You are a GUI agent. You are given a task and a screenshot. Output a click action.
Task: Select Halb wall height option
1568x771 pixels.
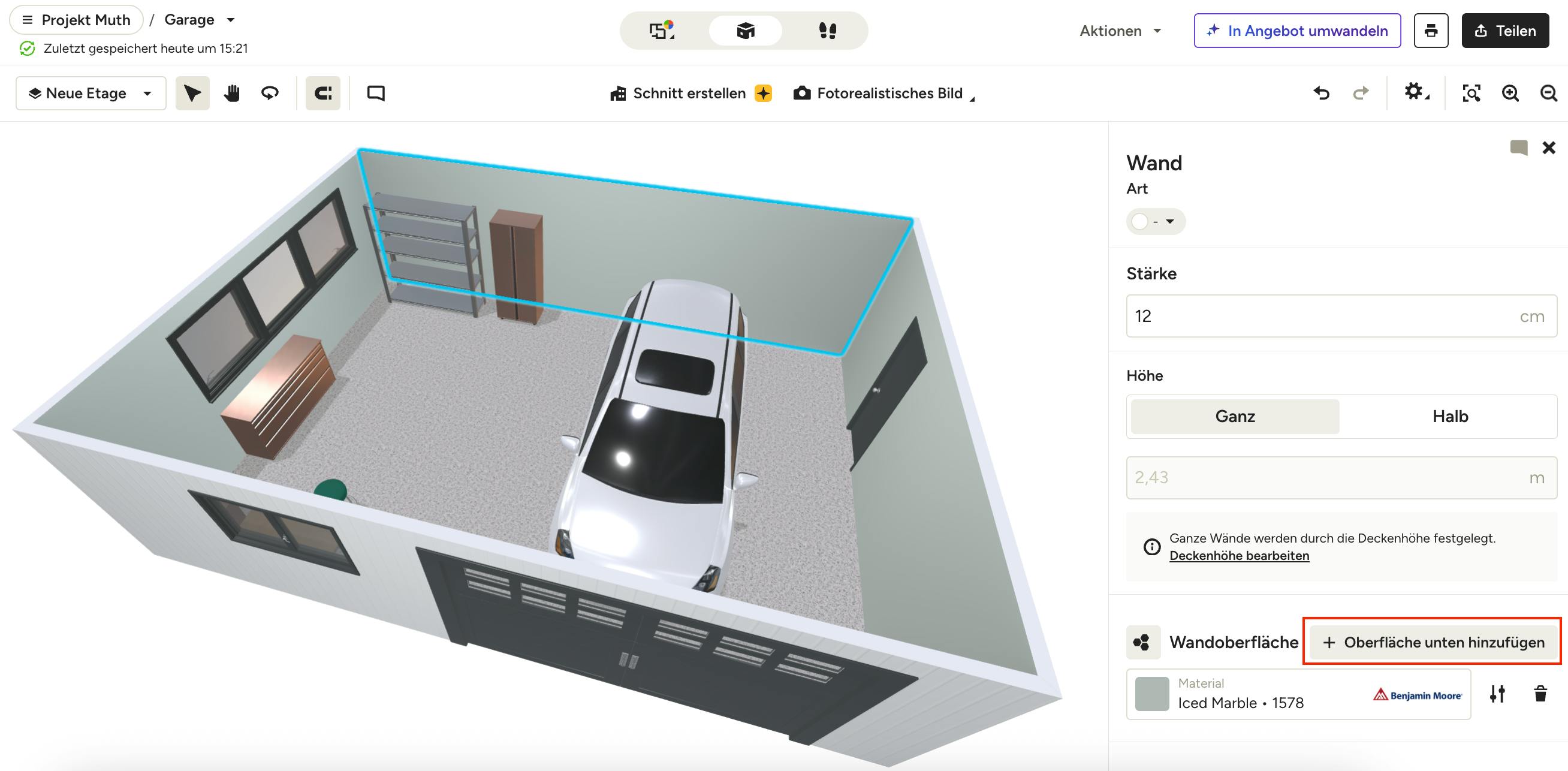(1450, 417)
